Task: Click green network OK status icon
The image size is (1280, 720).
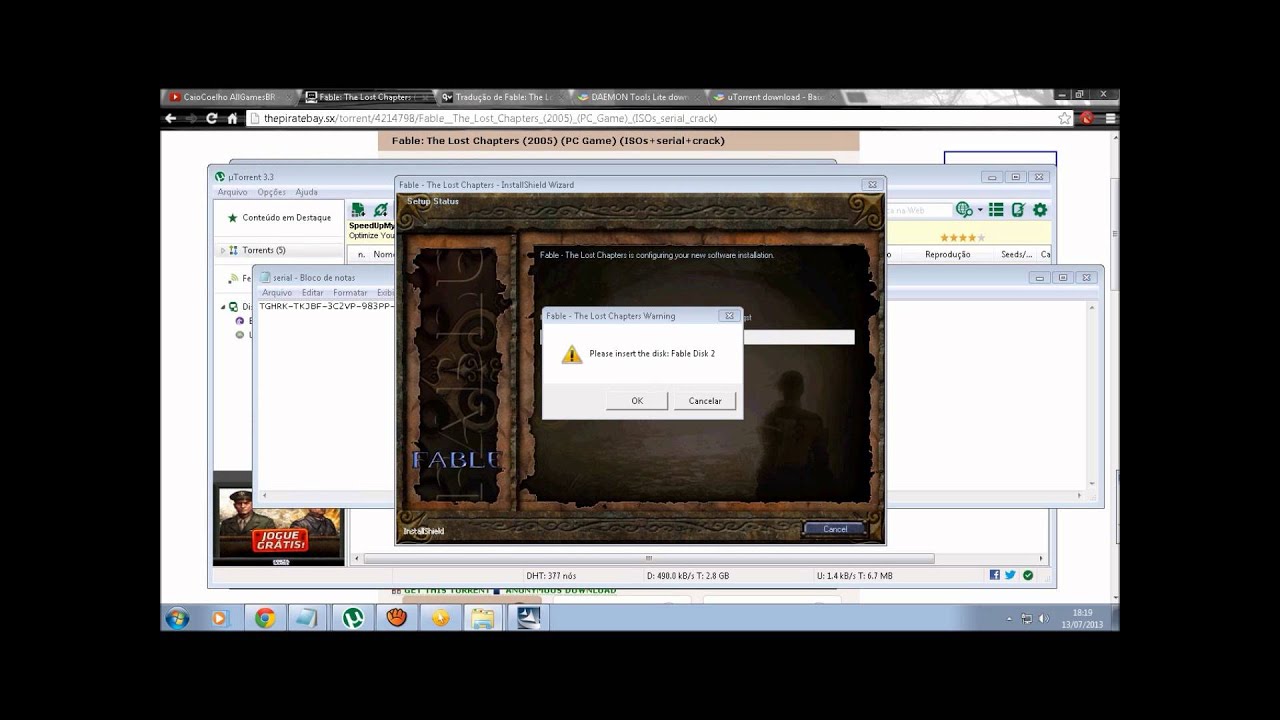Action: click(x=1027, y=575)
